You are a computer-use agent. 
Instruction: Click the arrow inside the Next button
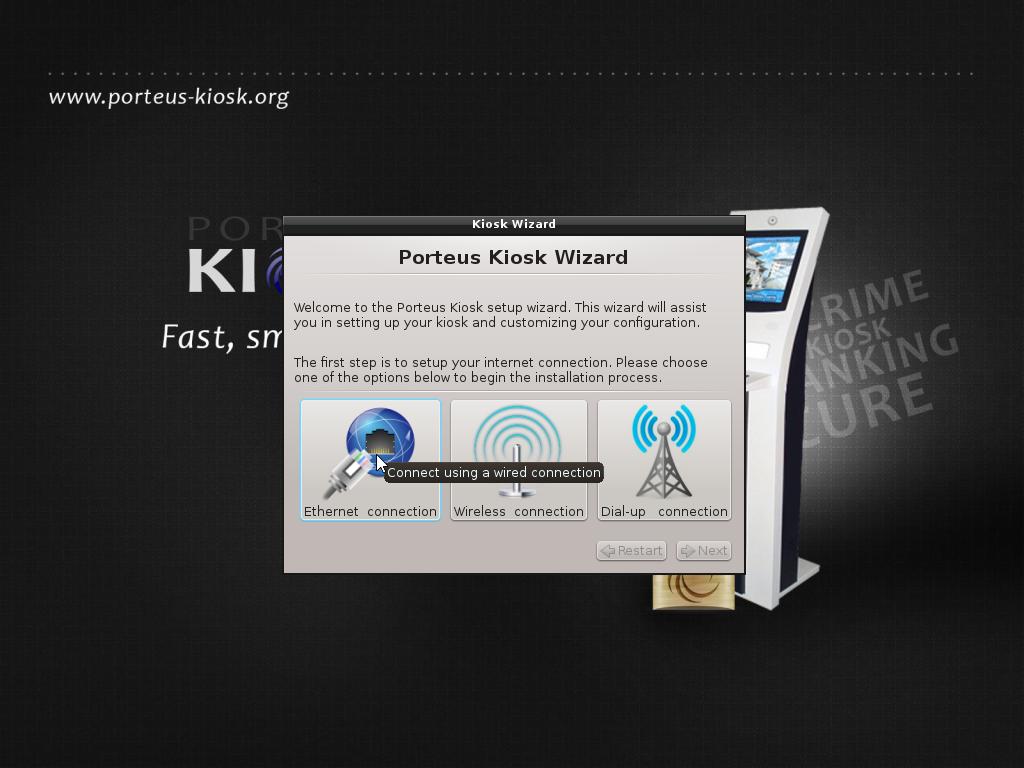pyautogui.click(x=688, y=550)
